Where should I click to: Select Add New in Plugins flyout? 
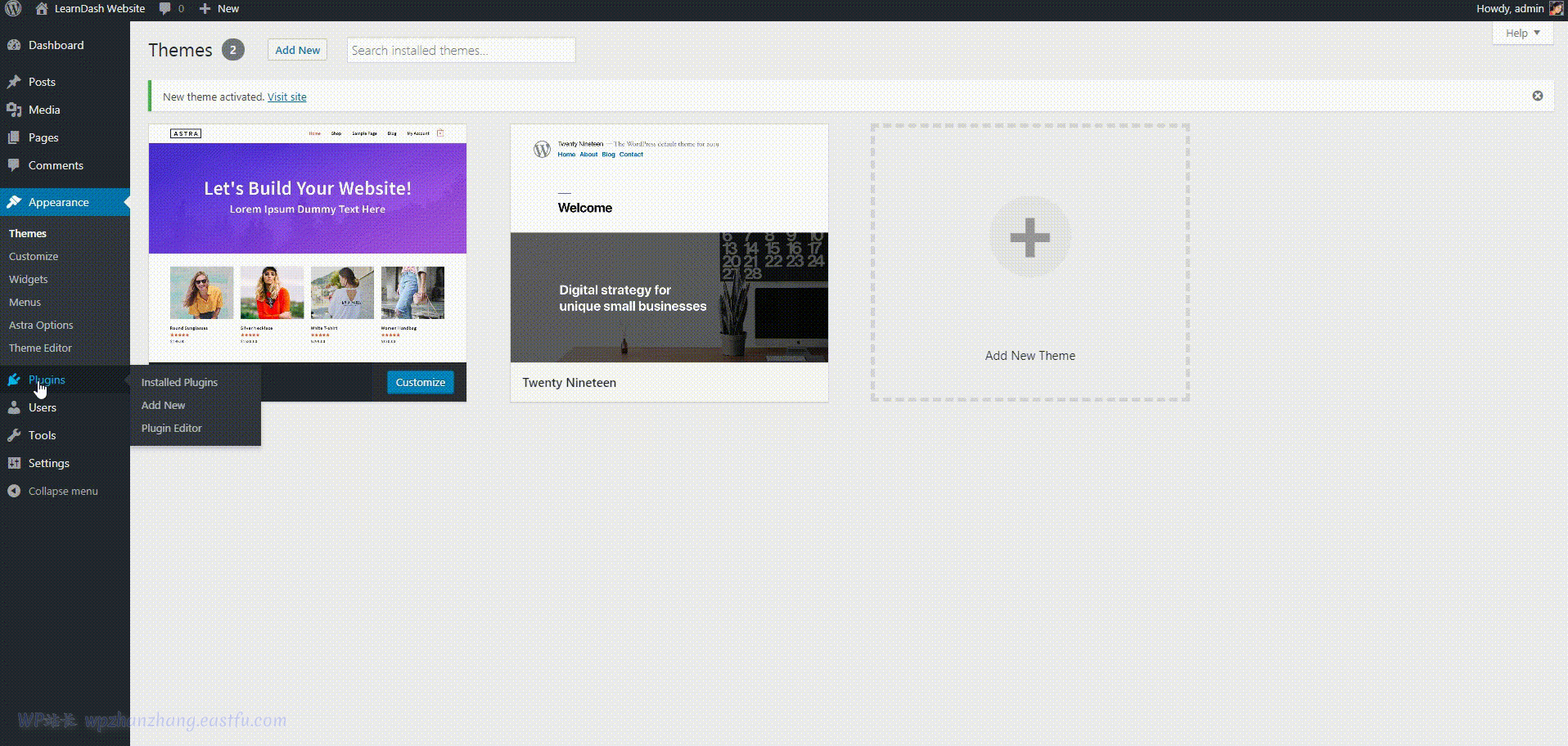[163, 405]
